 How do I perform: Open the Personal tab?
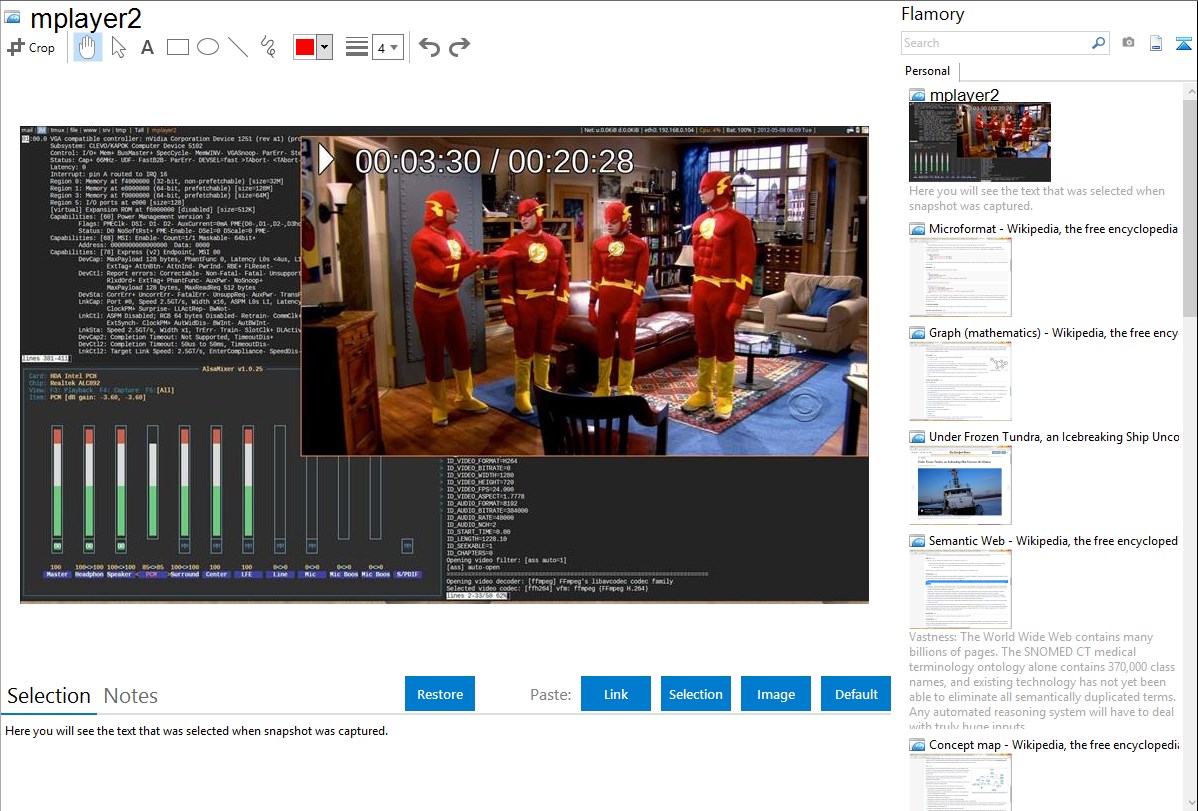[927, 71]
